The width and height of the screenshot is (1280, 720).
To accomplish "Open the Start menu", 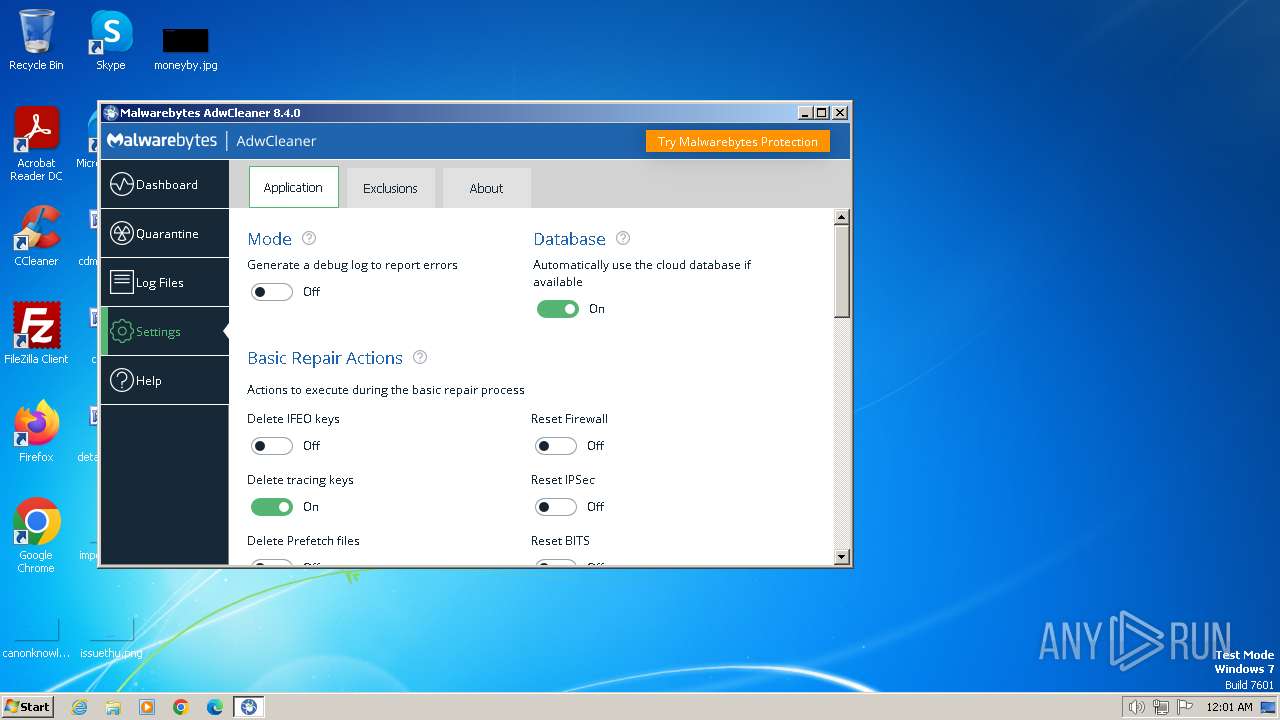I will (28, 707).
